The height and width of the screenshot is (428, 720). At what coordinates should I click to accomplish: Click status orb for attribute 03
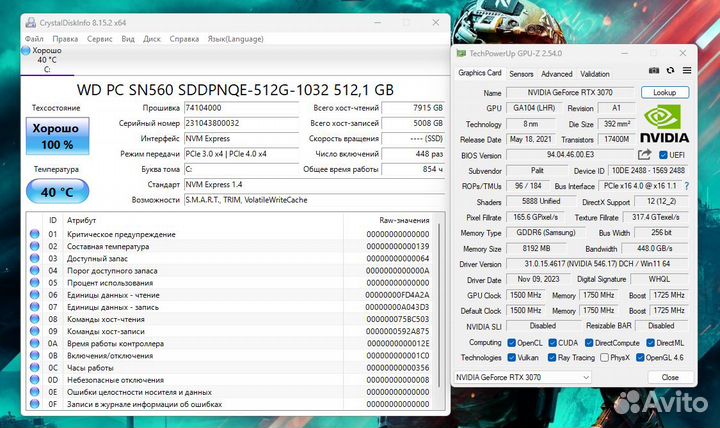(x=34, y=258)
